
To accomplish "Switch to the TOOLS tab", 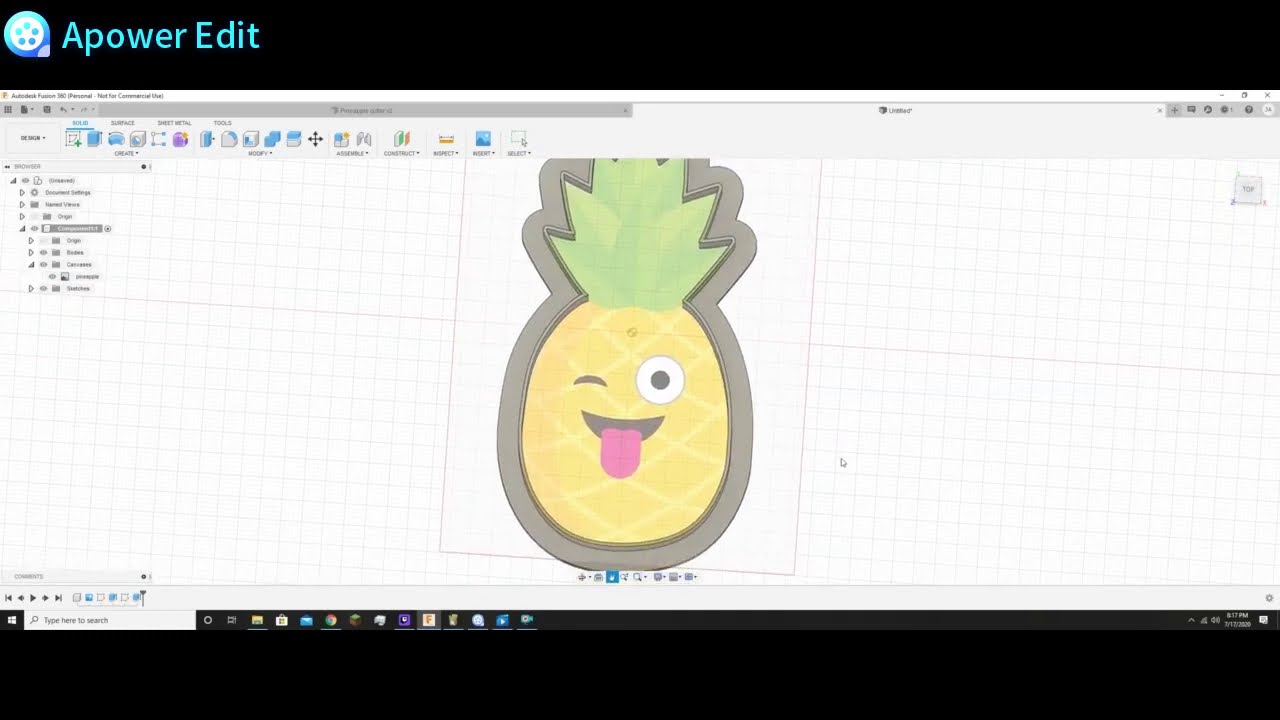I will pyautogui.click(x=222, y=123).
